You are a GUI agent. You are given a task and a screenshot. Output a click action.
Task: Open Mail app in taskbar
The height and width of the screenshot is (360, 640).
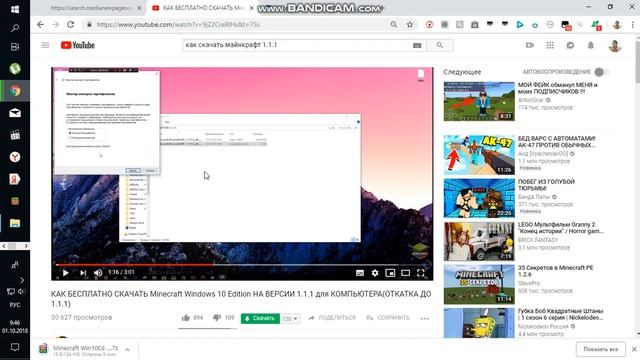pyautogui.click(x=15, y=113)
